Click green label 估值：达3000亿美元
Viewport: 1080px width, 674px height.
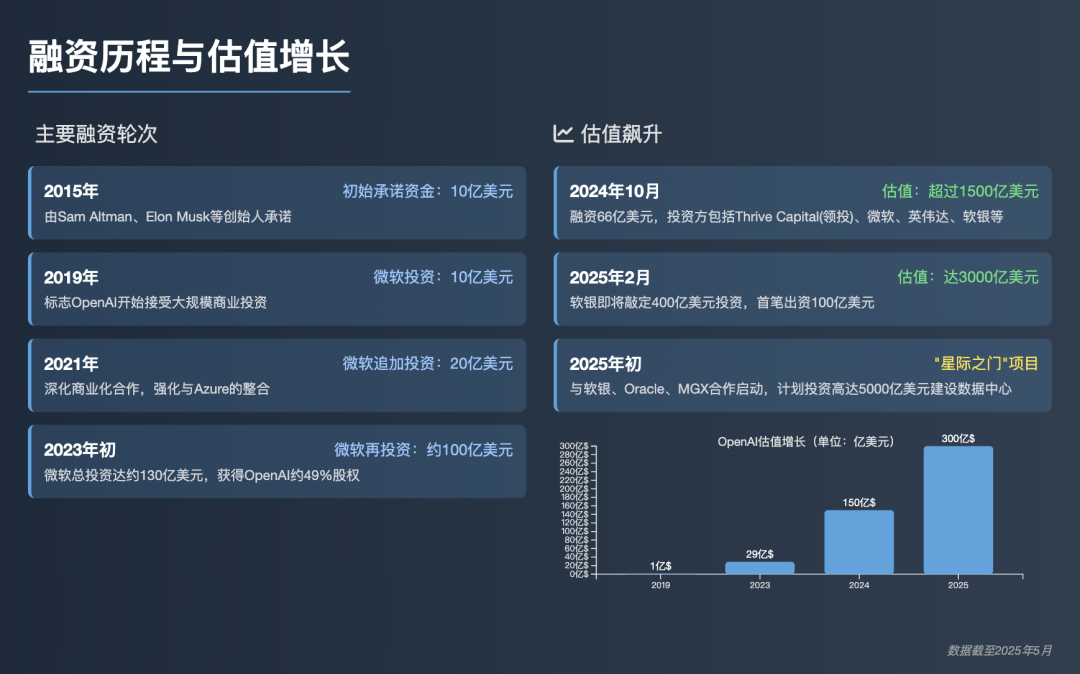point(968,277)
